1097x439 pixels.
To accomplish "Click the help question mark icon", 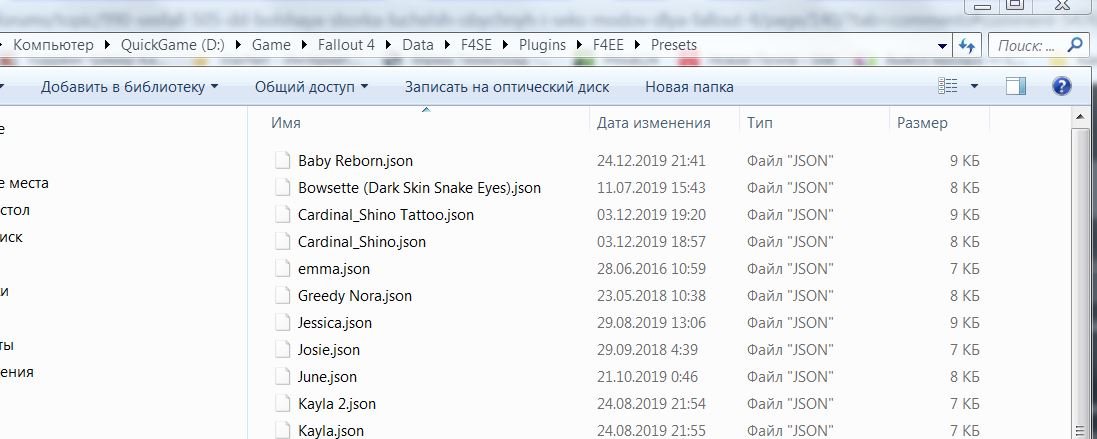I will click(1062, 87).
